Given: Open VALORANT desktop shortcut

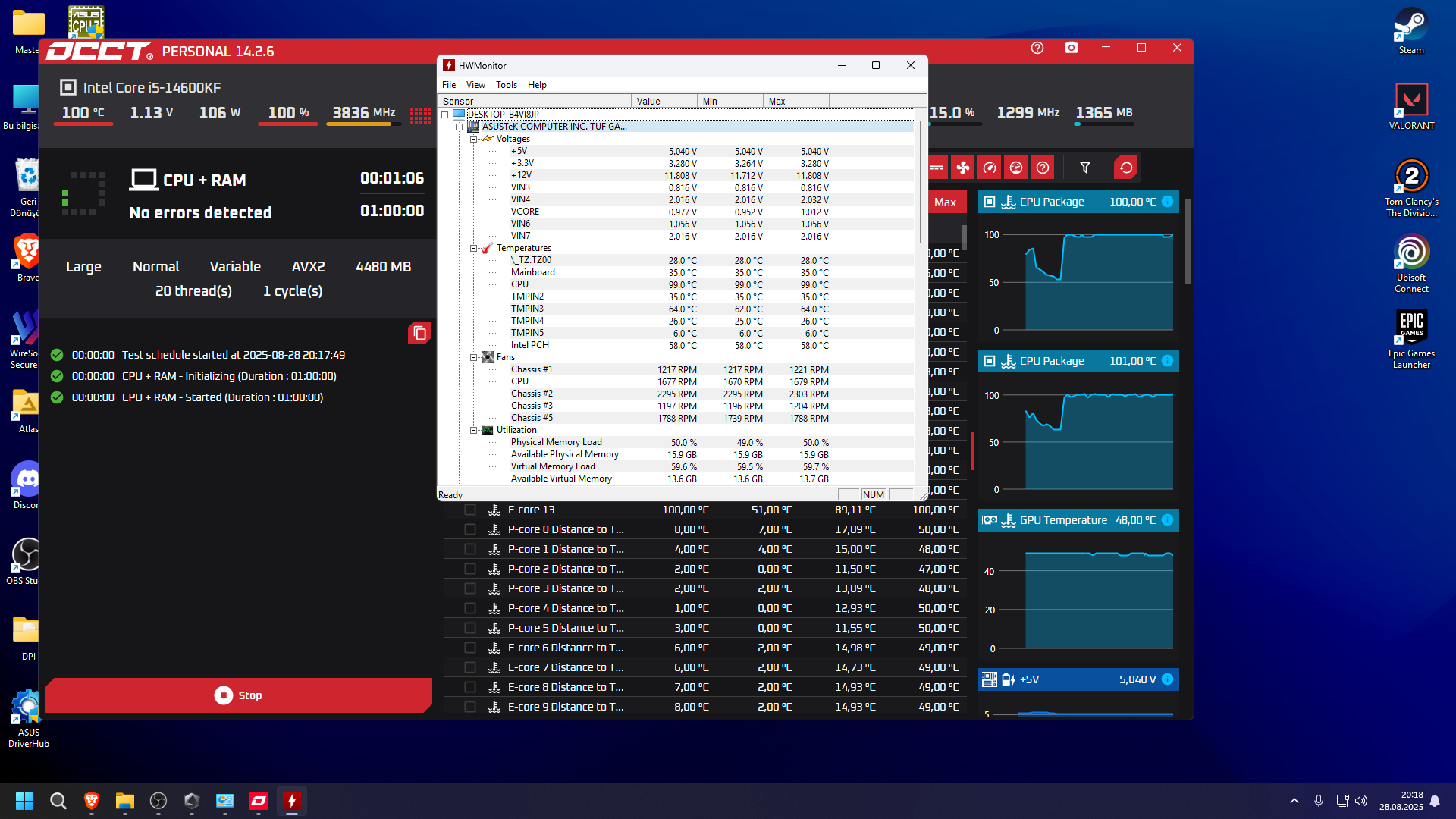Looking at the screenshot, I should pyautogui.click(x=1411, y=107).
